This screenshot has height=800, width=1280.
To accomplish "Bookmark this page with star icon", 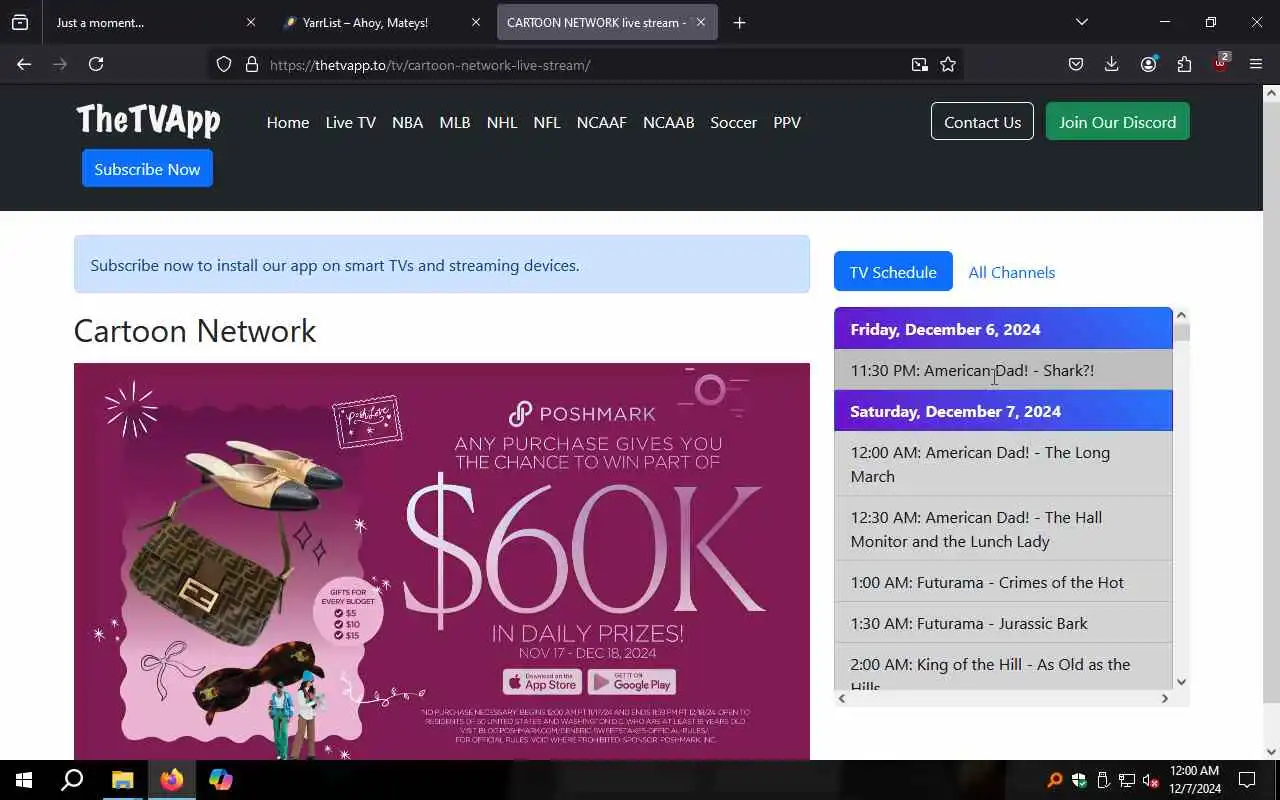I will [948, 64].
